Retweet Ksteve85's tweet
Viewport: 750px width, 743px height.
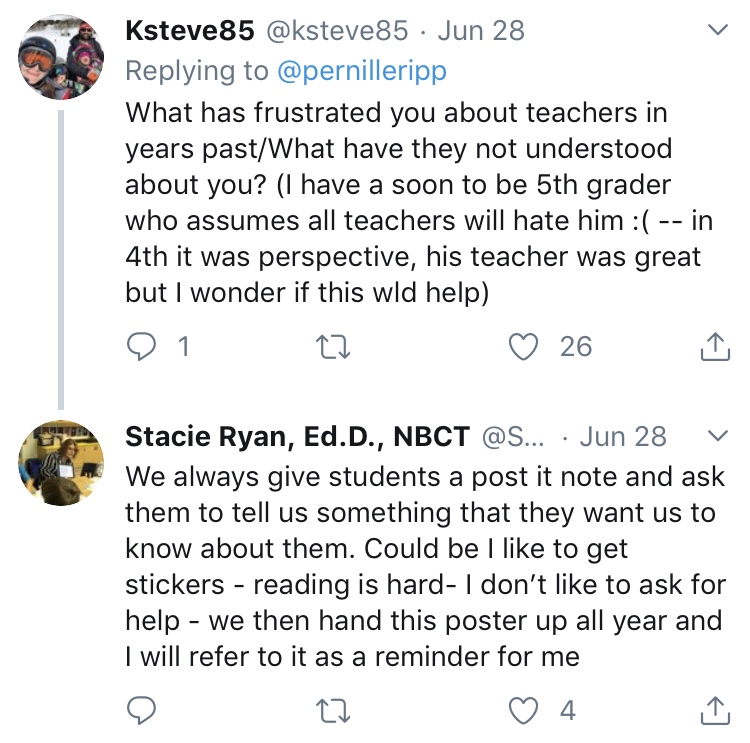tap(328, 347)
